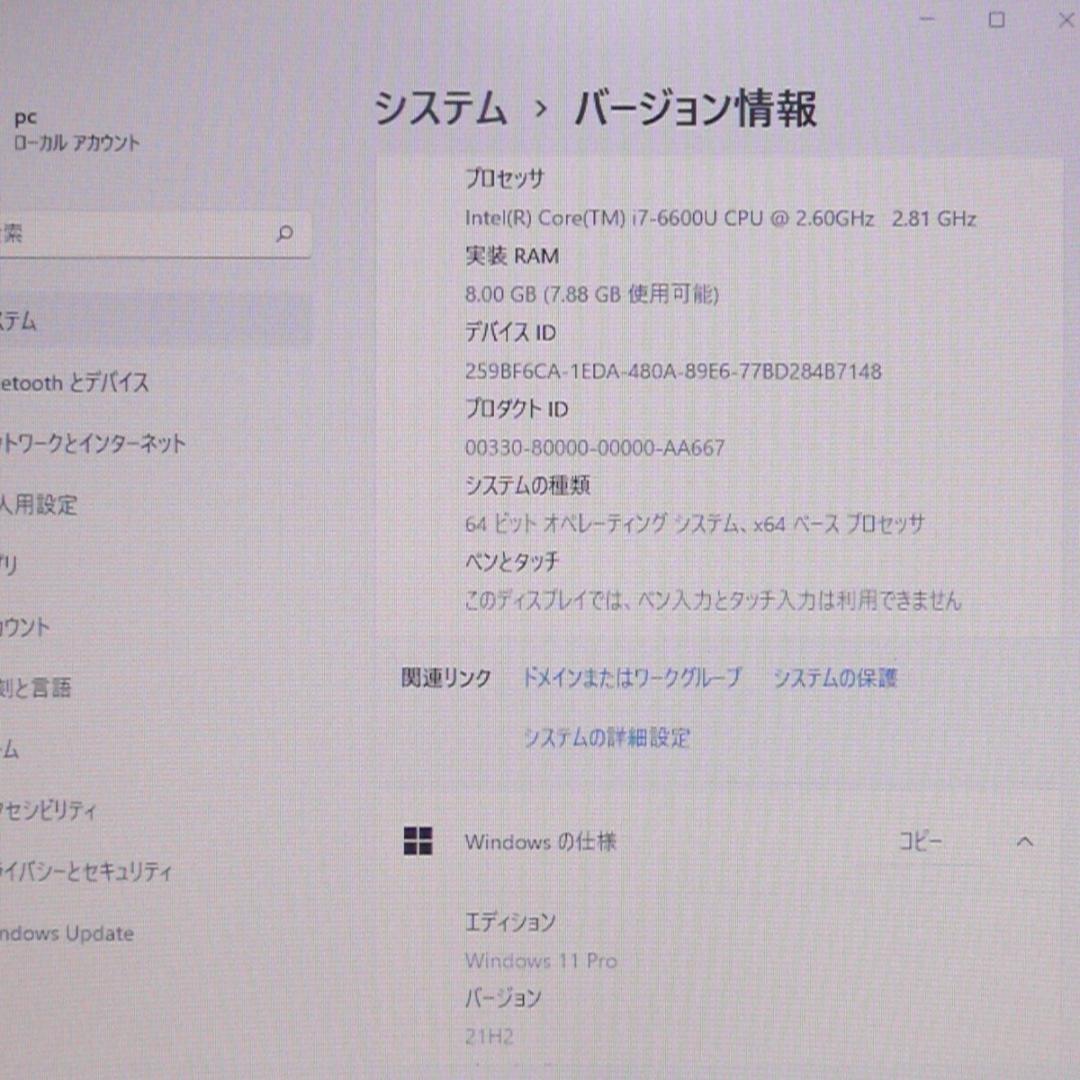The width and height of the screenshot is (1080, 1080).
Task: Go back to システム in breadcrumb
Action: 441,109
